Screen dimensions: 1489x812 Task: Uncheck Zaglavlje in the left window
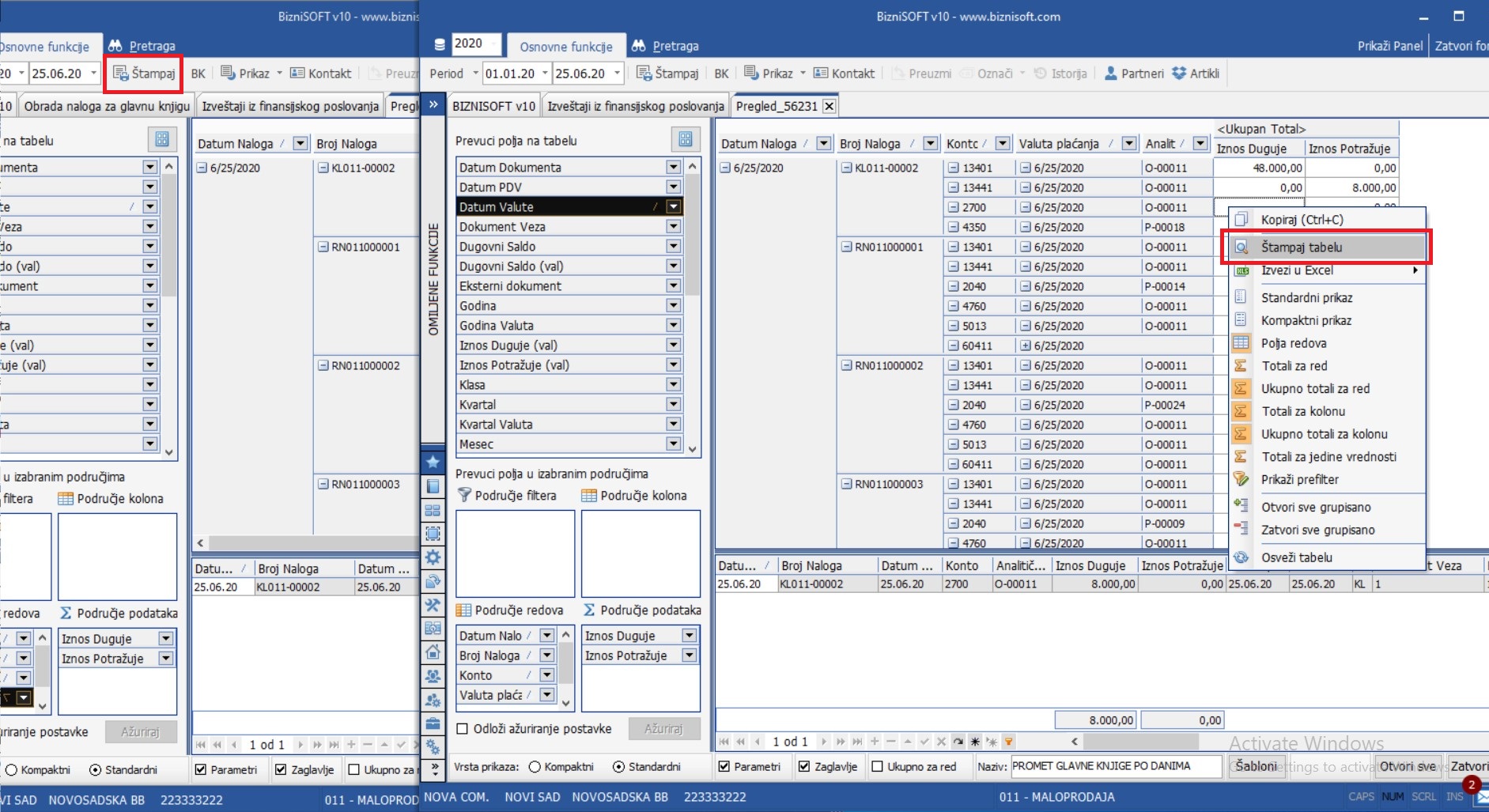click(281, 769)
